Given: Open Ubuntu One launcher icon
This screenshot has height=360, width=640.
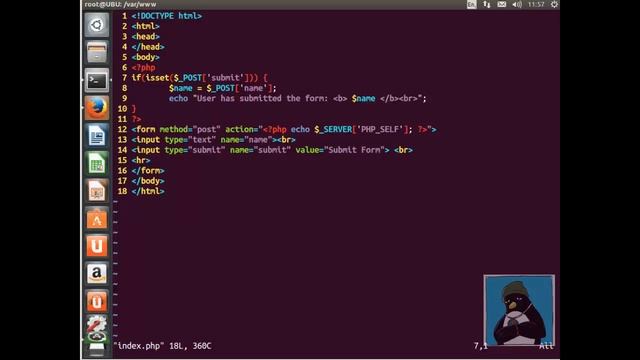Looking at the screenshot, I should (x=97, y=247).
